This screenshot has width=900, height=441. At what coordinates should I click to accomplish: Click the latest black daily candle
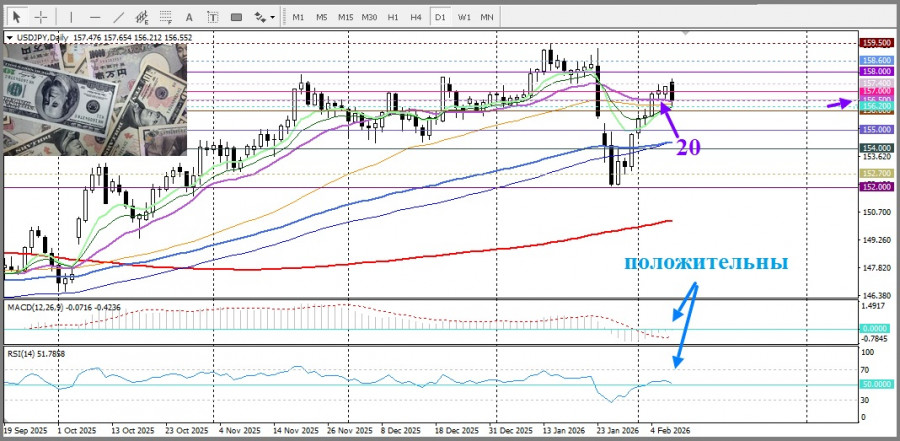(672, 91)
